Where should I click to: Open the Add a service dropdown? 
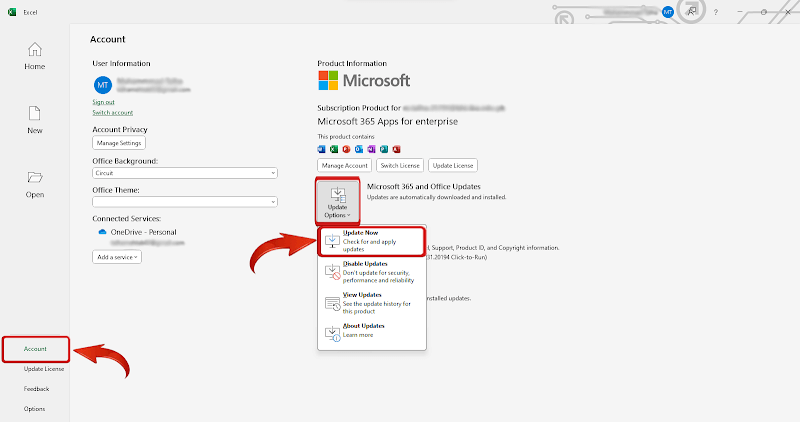click(x=117, y=257)
